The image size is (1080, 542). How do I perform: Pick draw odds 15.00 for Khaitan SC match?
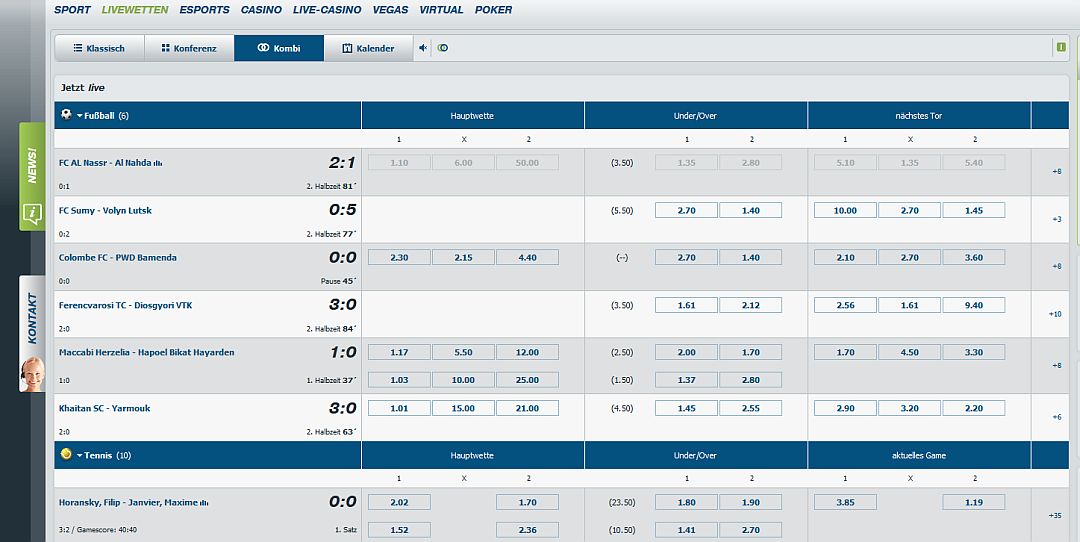pyautogui.click(x=464, y=408)
